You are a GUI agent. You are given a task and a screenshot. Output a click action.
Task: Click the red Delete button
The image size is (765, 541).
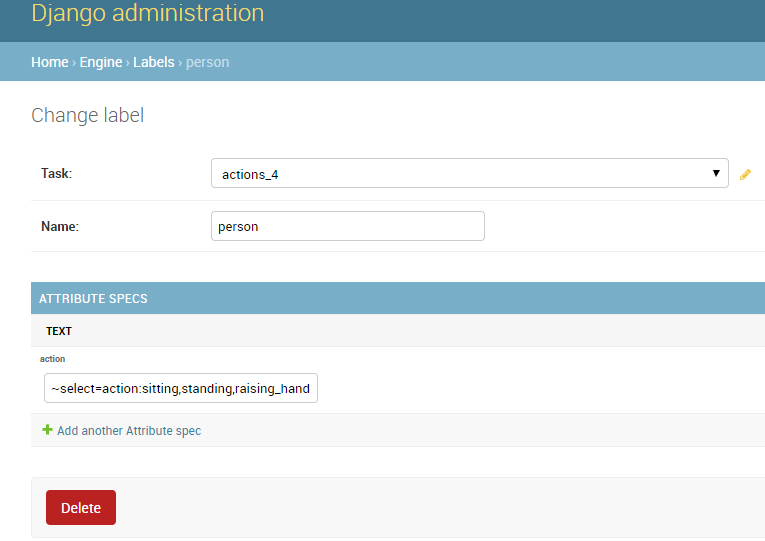coord(81,508)
